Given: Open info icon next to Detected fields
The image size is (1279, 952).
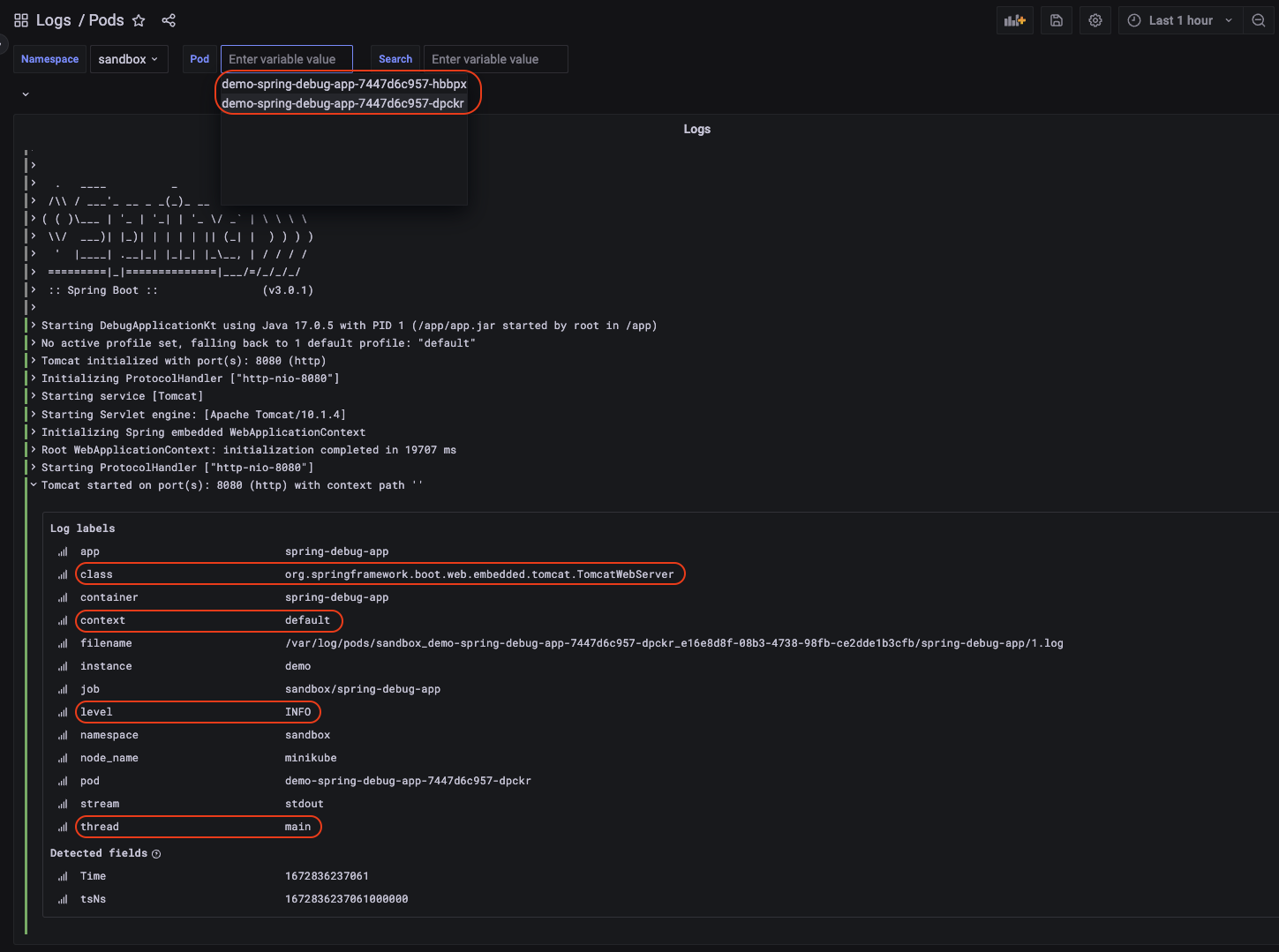Looking at the screenshot, I should (156, 854).
